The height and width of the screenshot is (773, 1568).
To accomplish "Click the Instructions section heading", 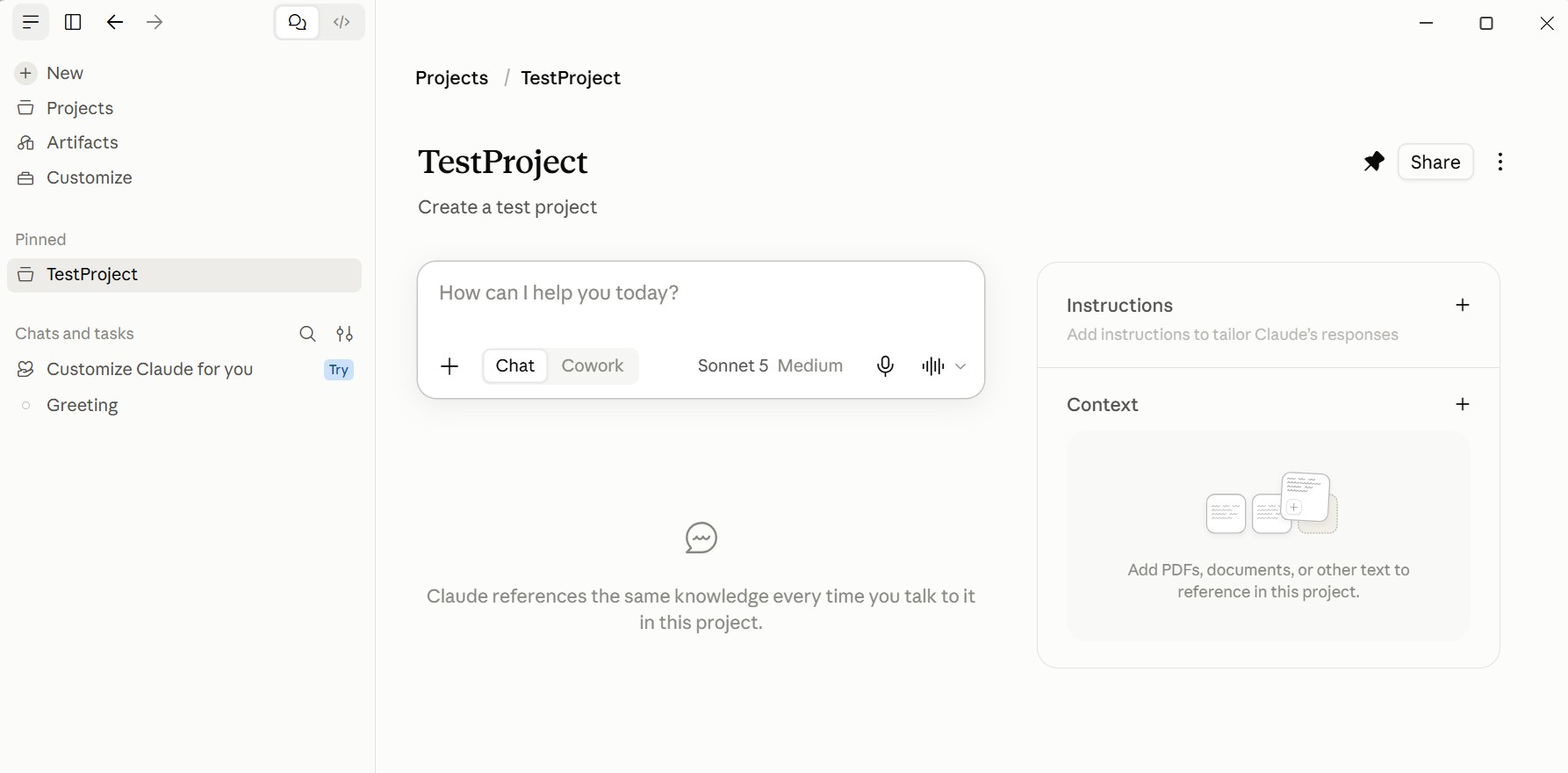I will (x=1119, y=306).
